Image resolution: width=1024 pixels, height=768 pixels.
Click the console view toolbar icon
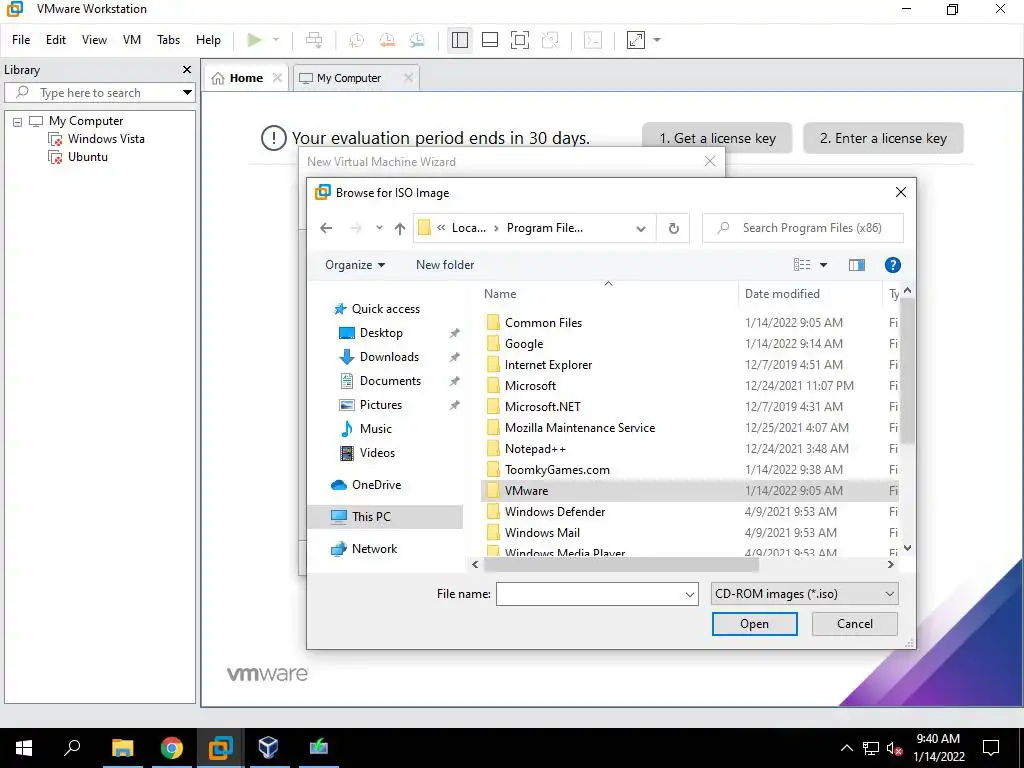(592, 40)
